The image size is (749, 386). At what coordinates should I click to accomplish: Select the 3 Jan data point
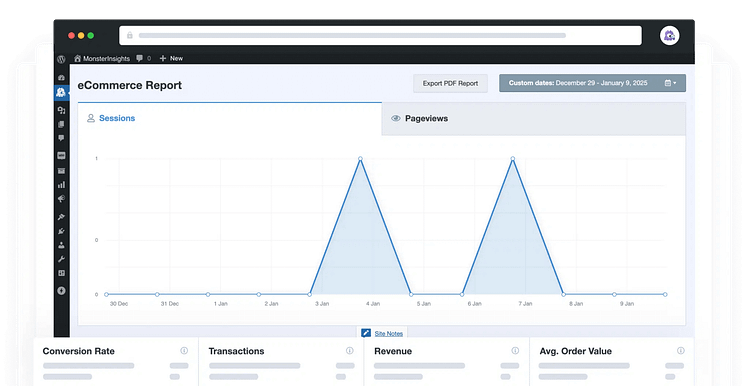(310, 294)
